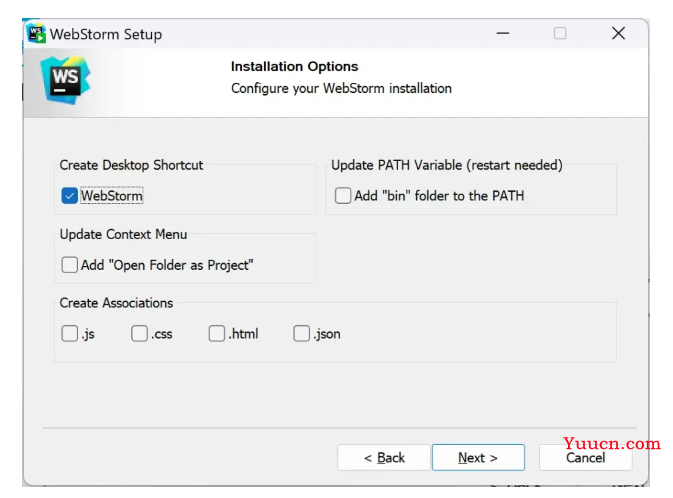Click the "Update Context Menu" group label
The image size is (673, 498).
(123, 234)
